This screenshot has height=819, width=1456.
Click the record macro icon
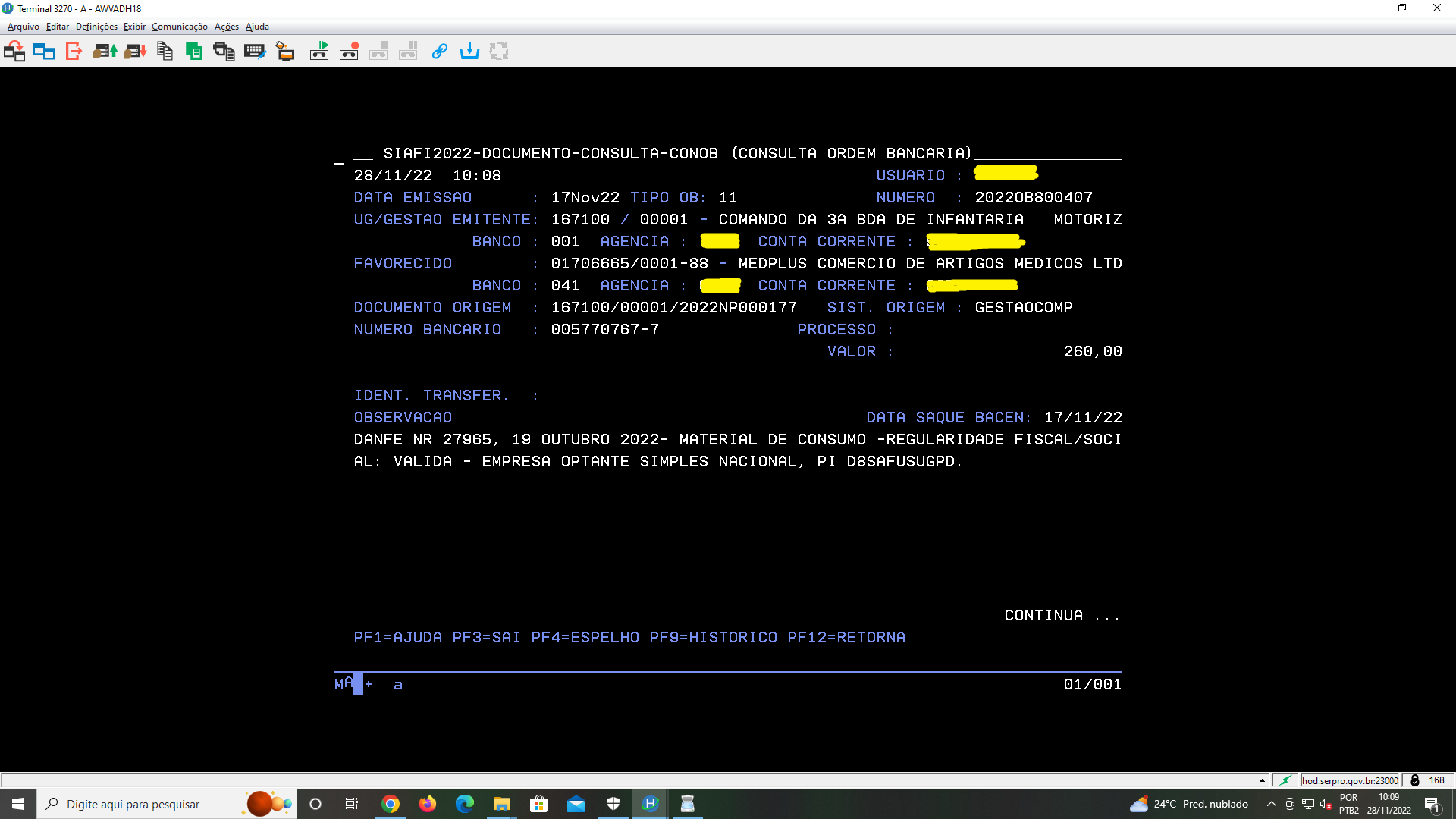click(x=349, y=52)
